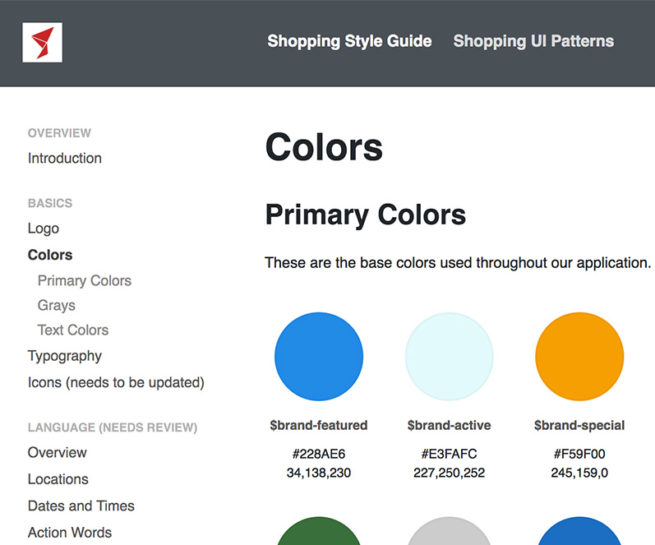Image resolution: width=655 pixels, height=545 pixels.
Task: Jump to the Grays subsection
Action: [x=56, y=305]
